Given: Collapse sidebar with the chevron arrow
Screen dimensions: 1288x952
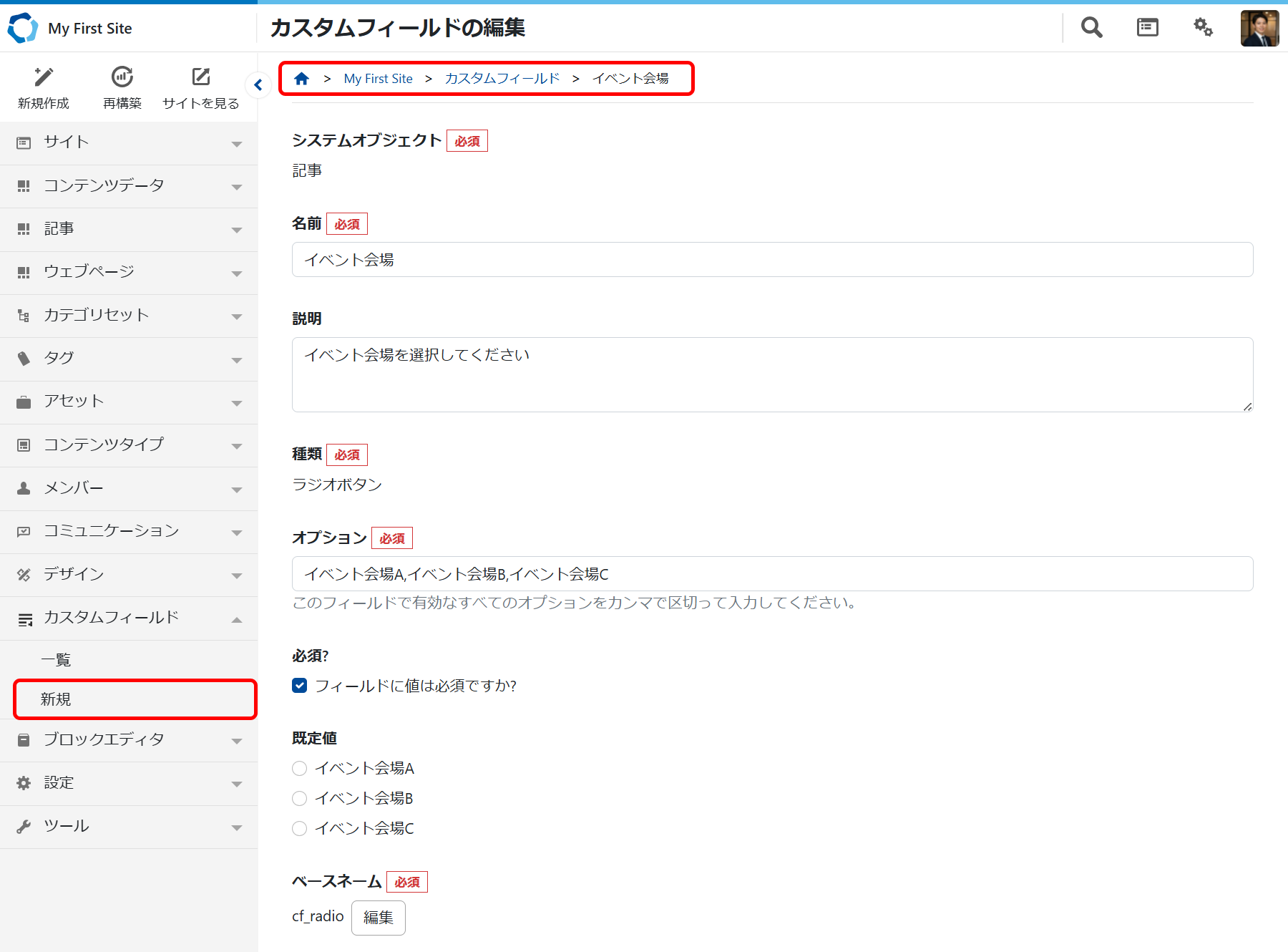Looking at the screenshot, I should (258, 85).
